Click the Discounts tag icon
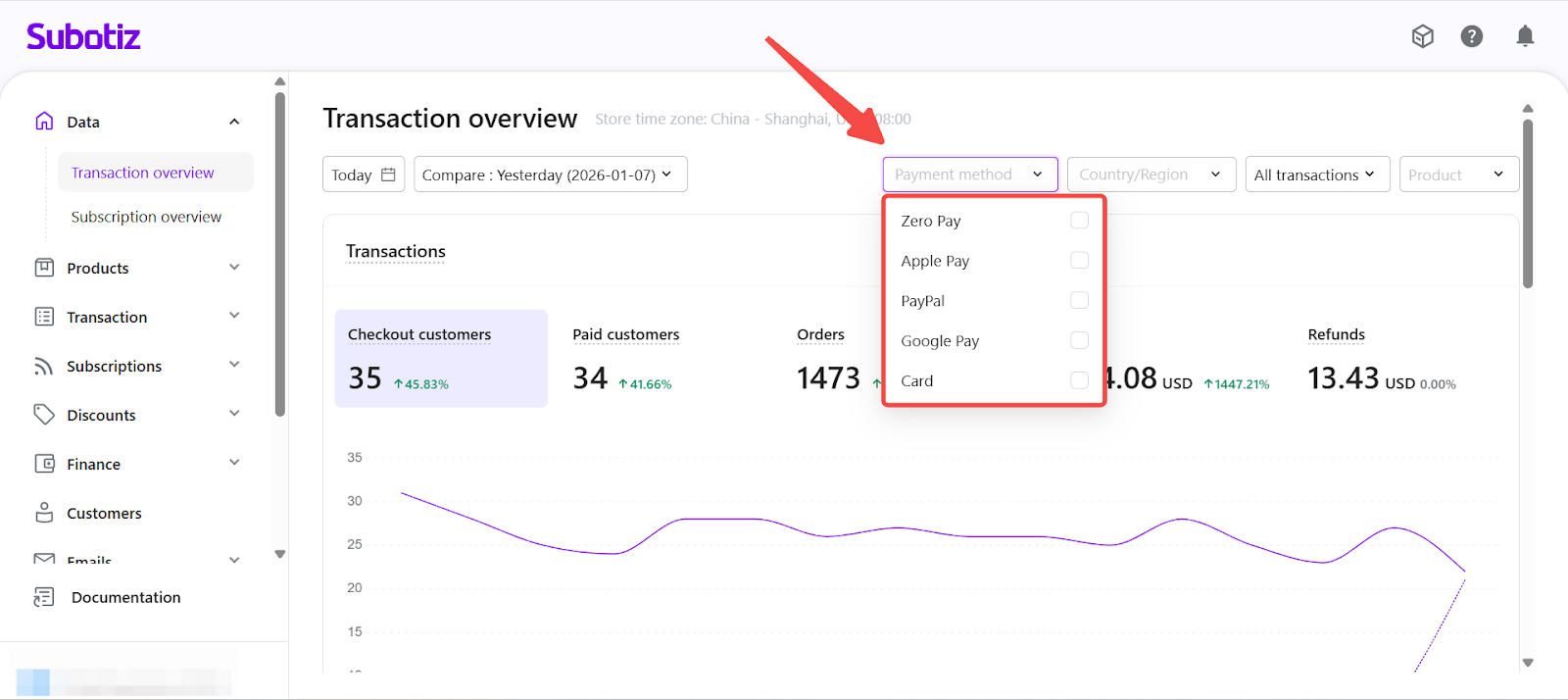 pos(44,415)
